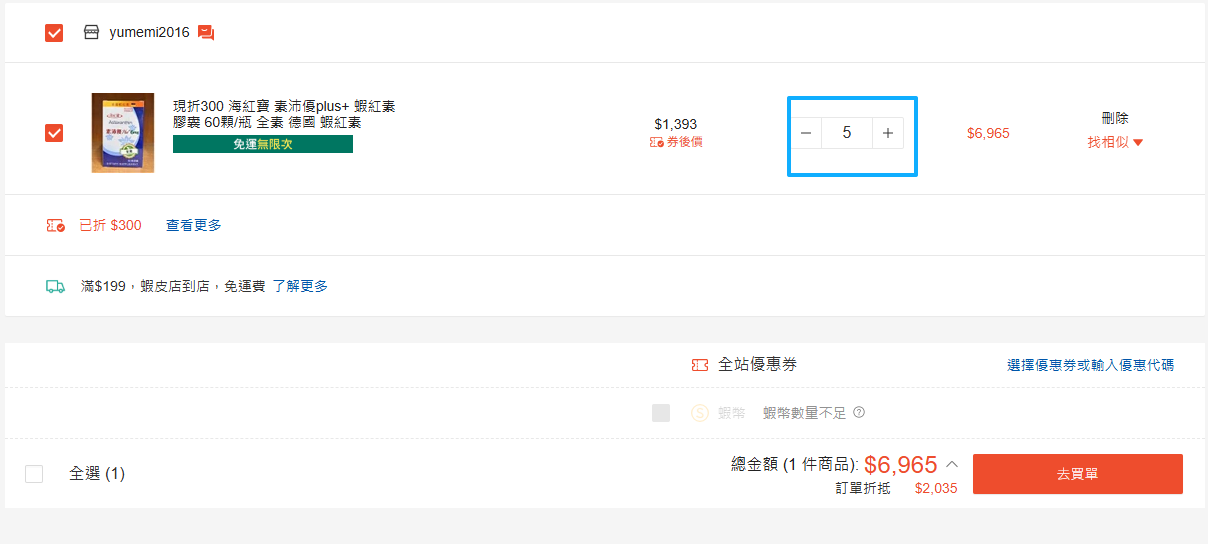Uncheck the yumemi2016 shop checkbox
The height and width of the screenshot is (544, 1208).
tap(54, 33)
